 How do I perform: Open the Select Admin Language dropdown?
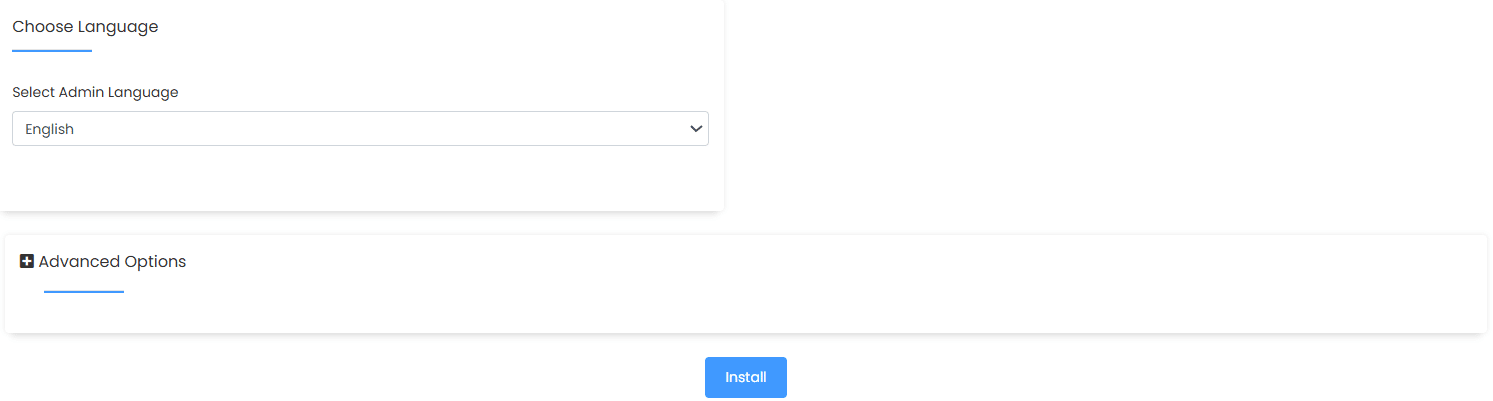[x=360, y=129]
